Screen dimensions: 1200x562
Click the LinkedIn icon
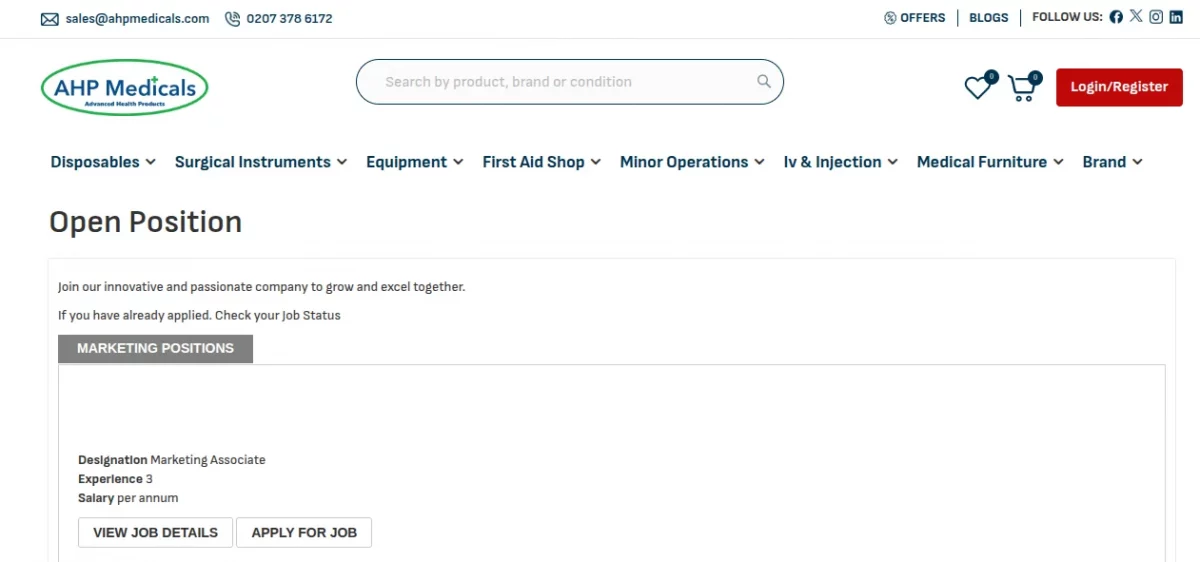1176,17
